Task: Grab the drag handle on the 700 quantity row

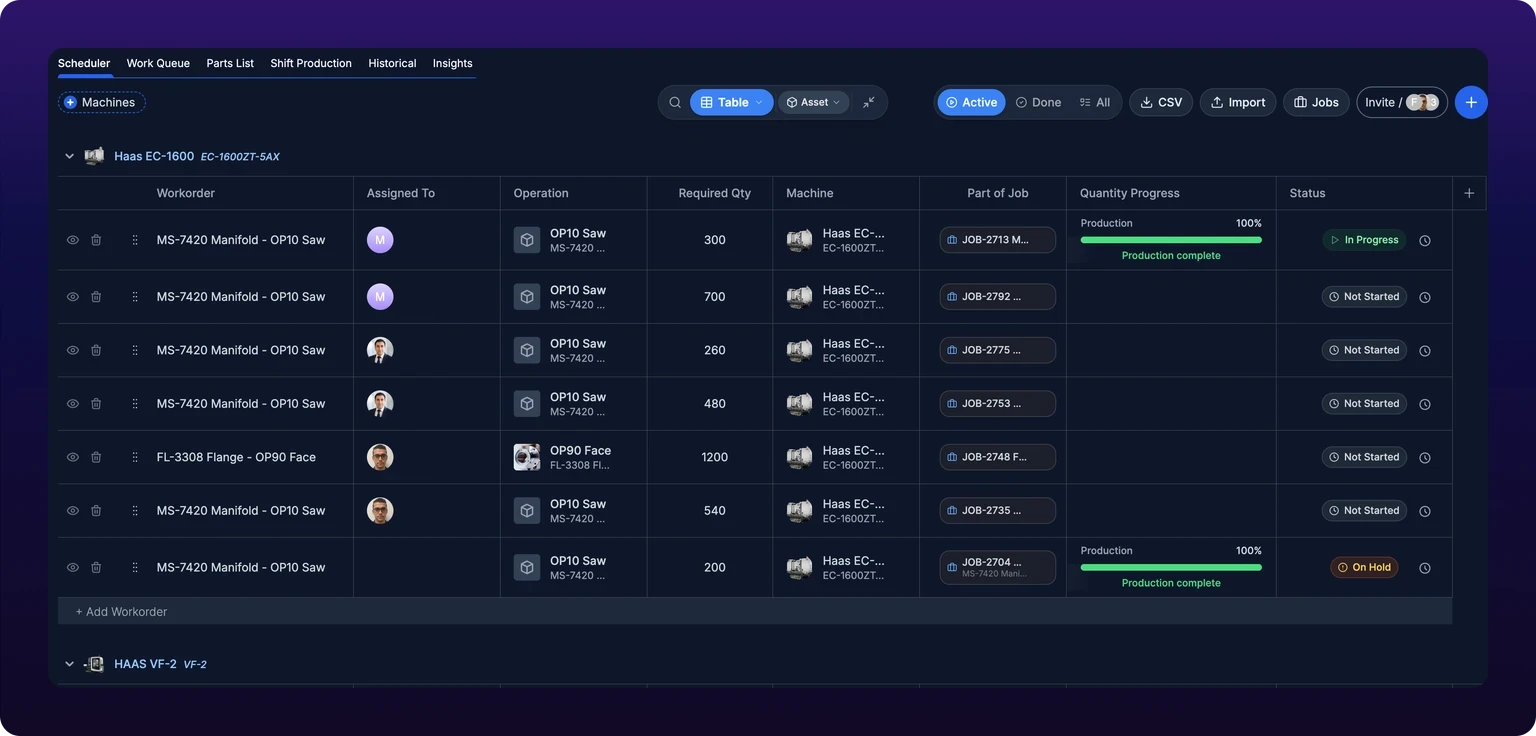Action: tap(135, 297)
